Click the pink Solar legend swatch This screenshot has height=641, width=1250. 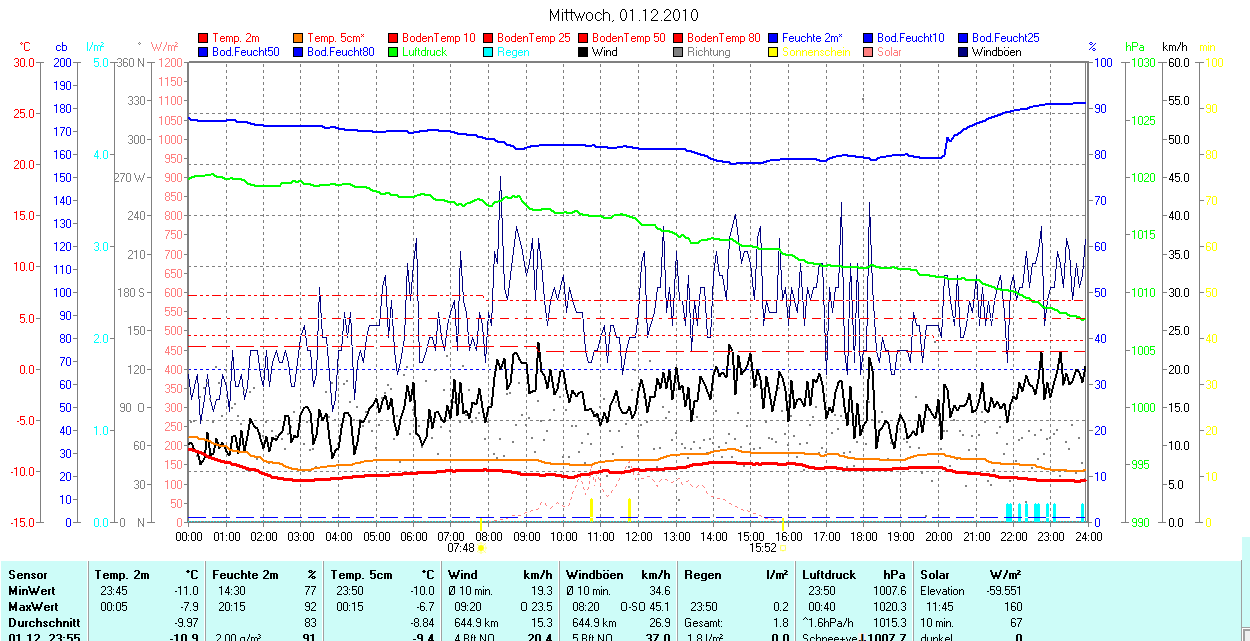coord(867,52)
